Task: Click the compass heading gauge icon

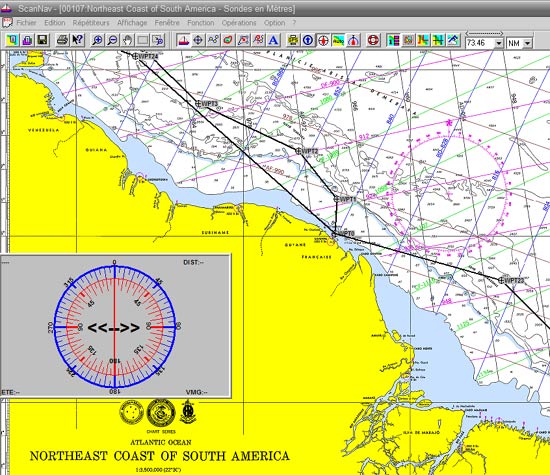Action: tap(353, 40)
